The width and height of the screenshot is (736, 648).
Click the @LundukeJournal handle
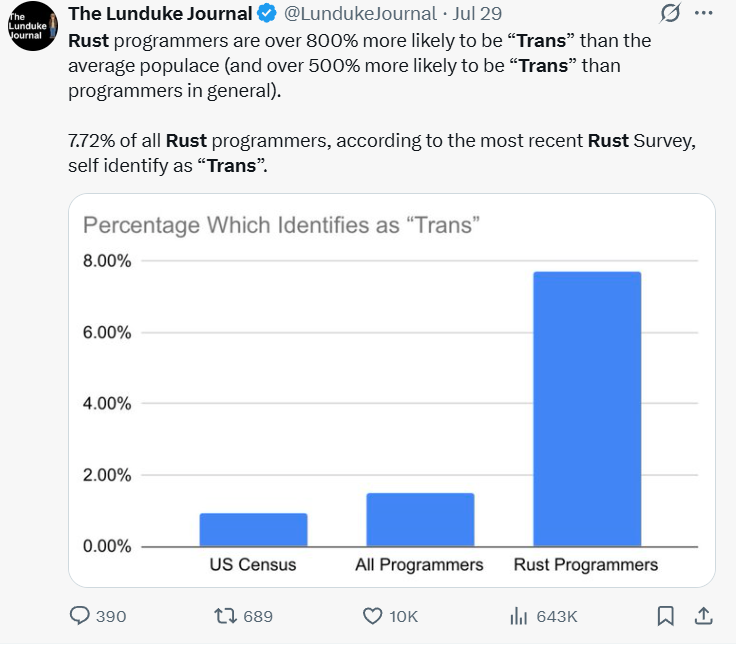(360, 14)
